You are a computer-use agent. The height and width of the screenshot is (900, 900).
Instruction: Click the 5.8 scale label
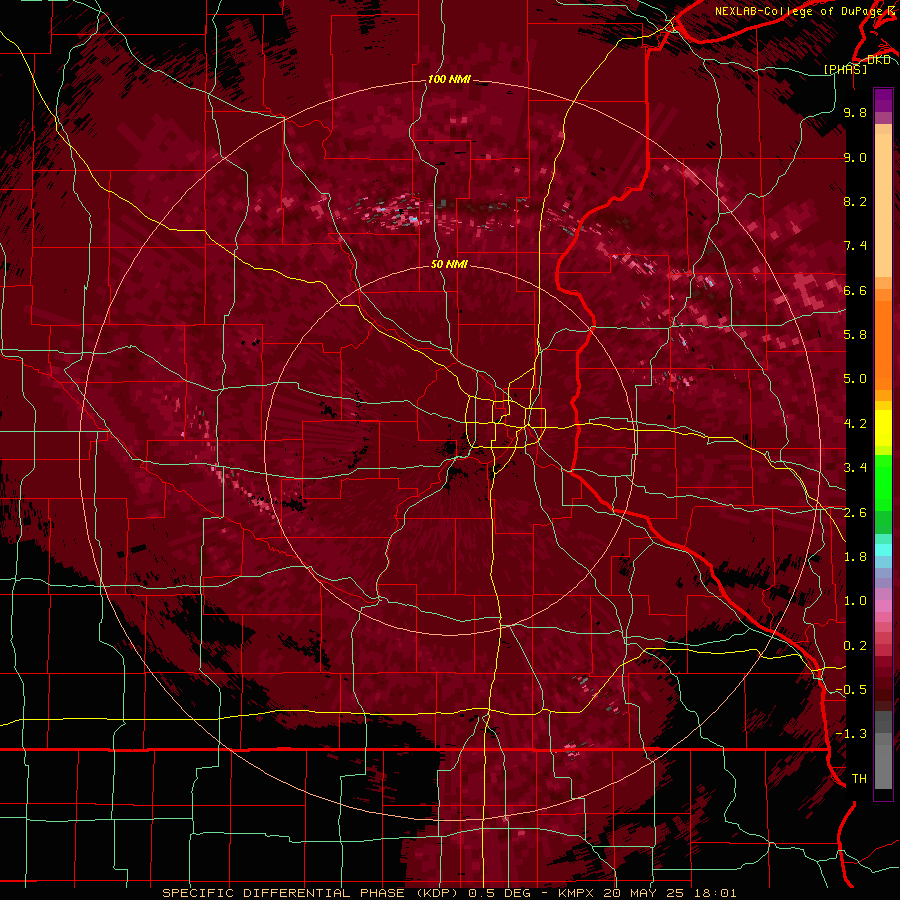855,335
